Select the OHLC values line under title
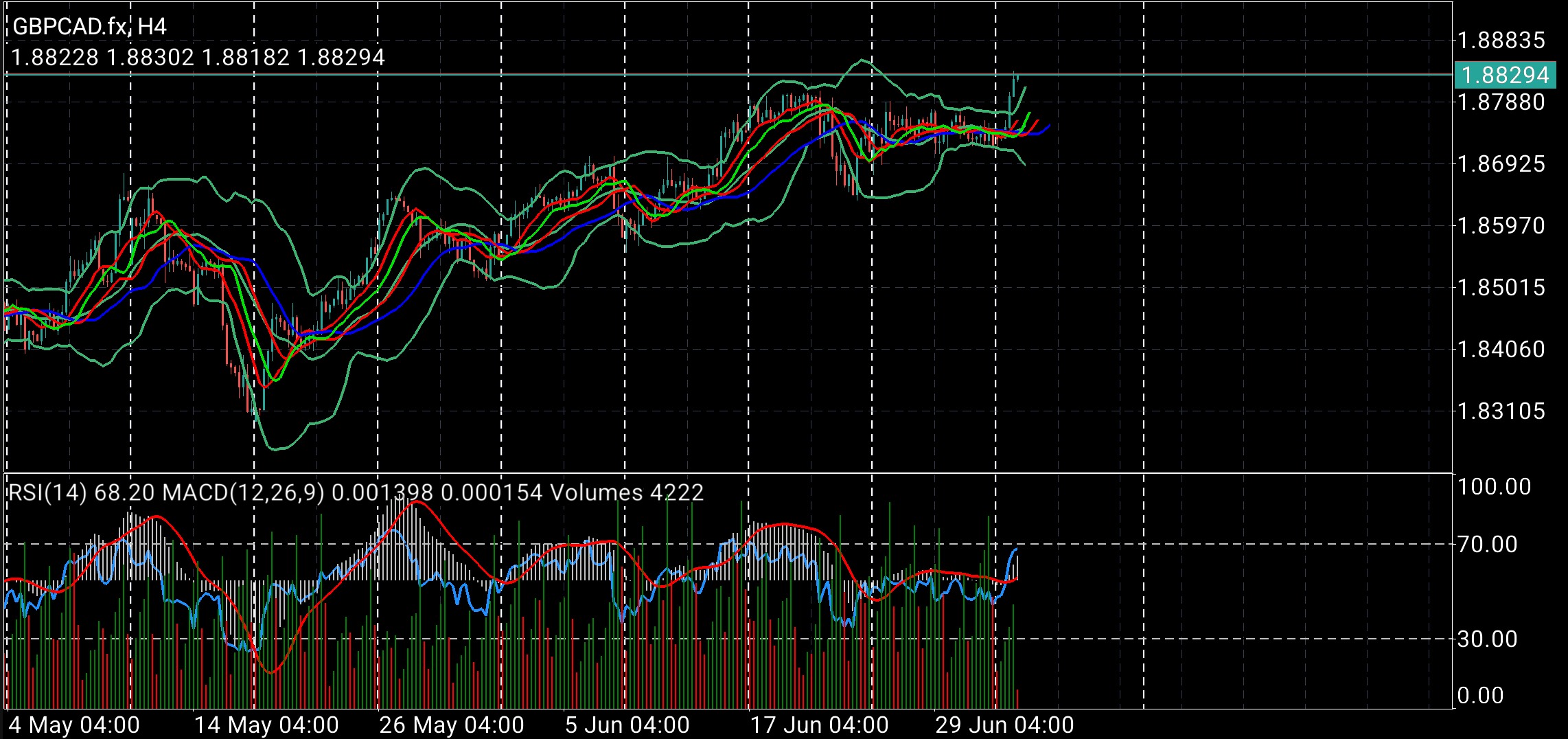 [198, 57]
